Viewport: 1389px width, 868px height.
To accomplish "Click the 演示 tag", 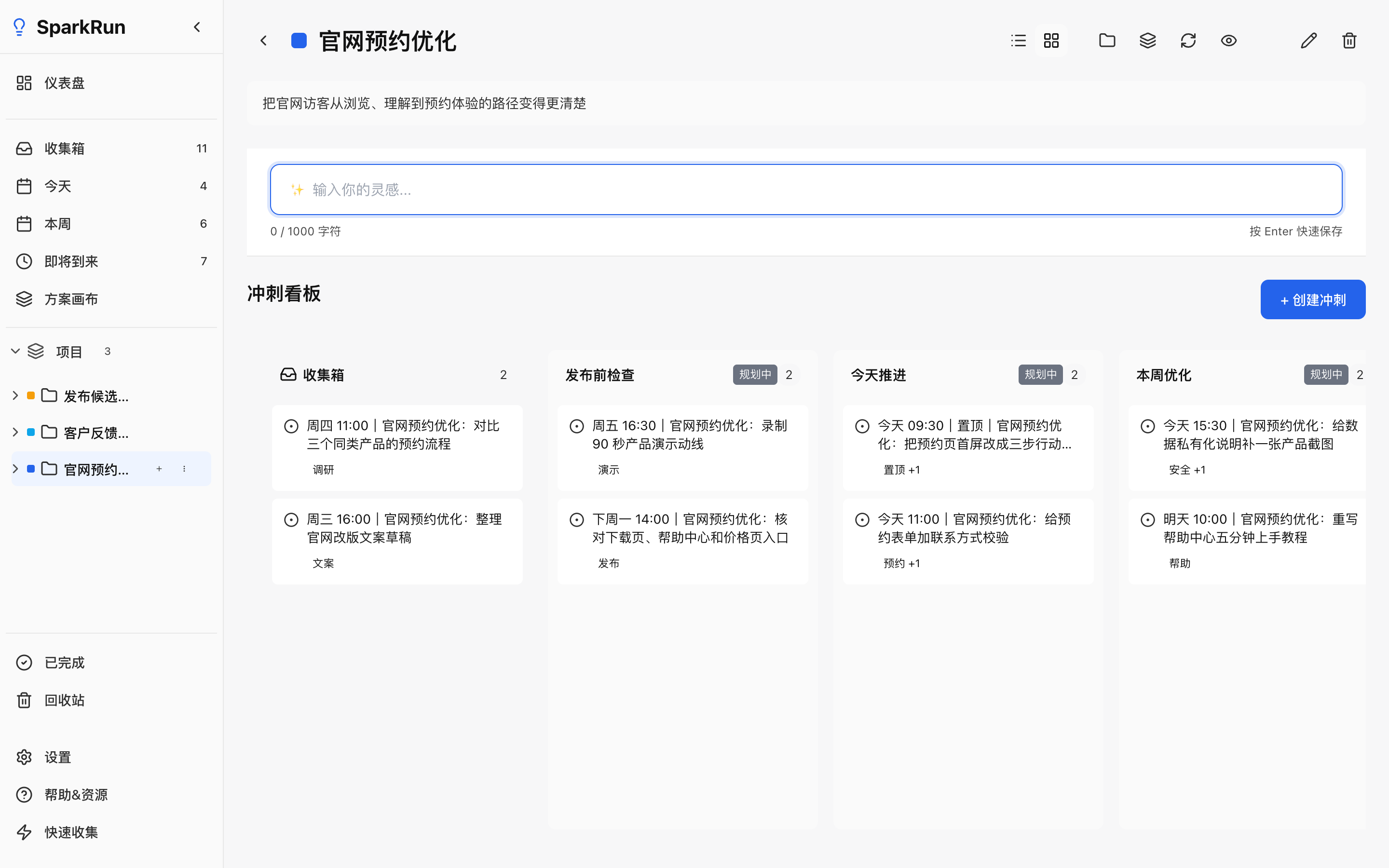I will point(608,470).
